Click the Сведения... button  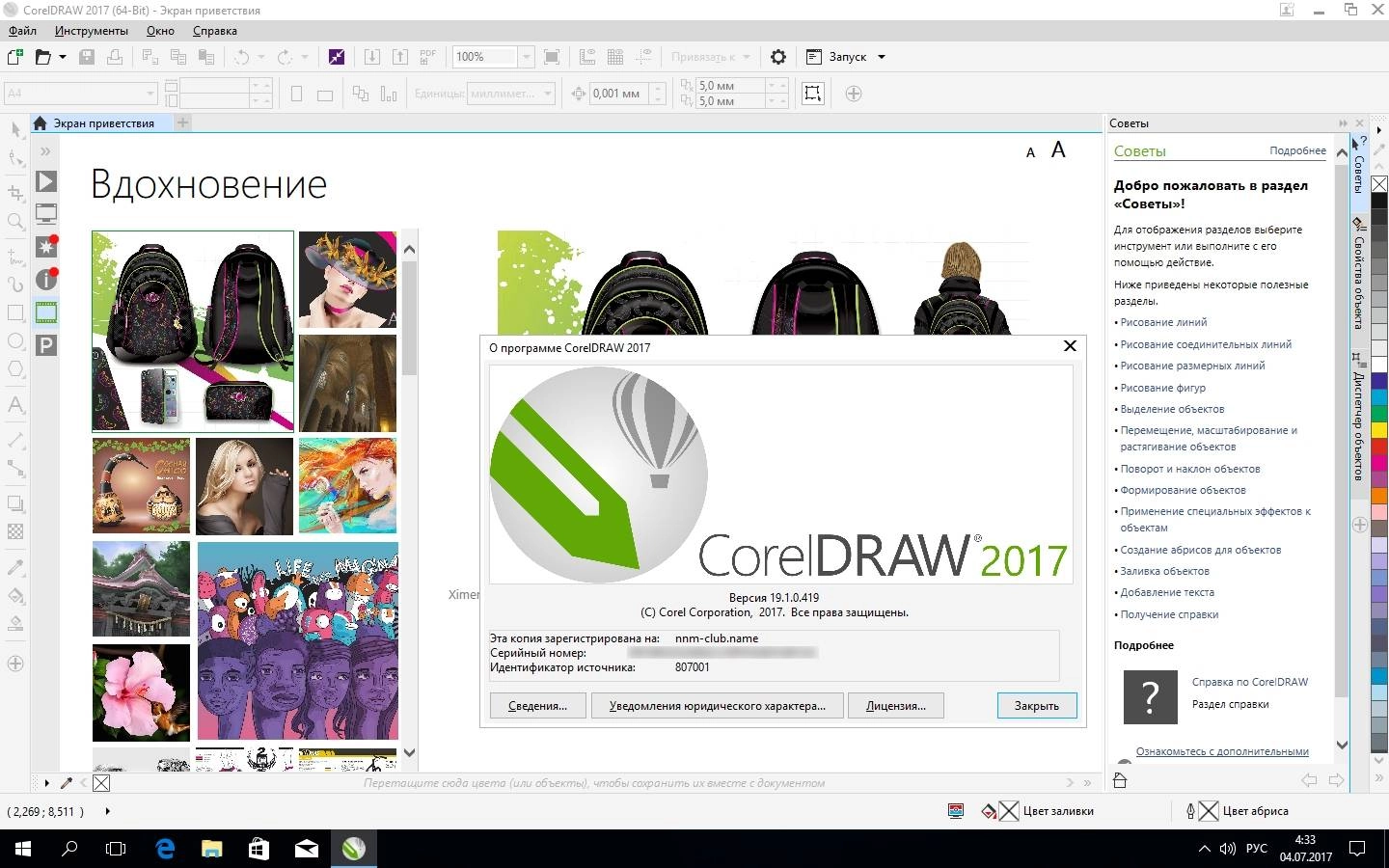[x=537, y=706]
